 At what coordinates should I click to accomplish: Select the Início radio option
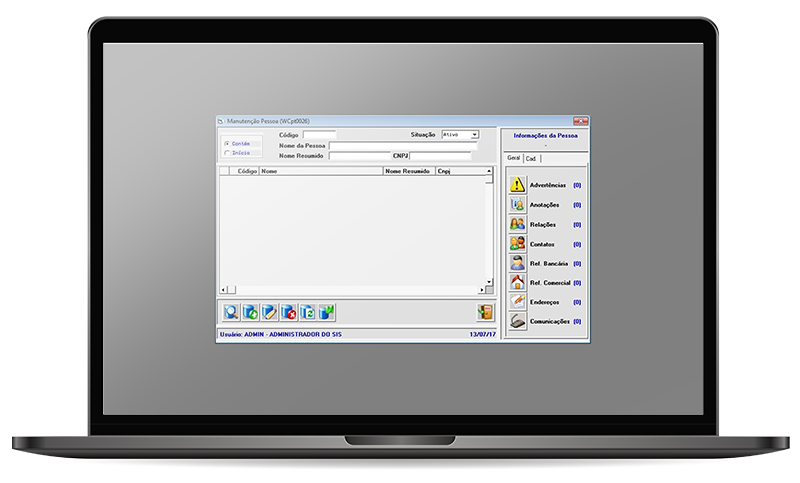pos(227,153)
